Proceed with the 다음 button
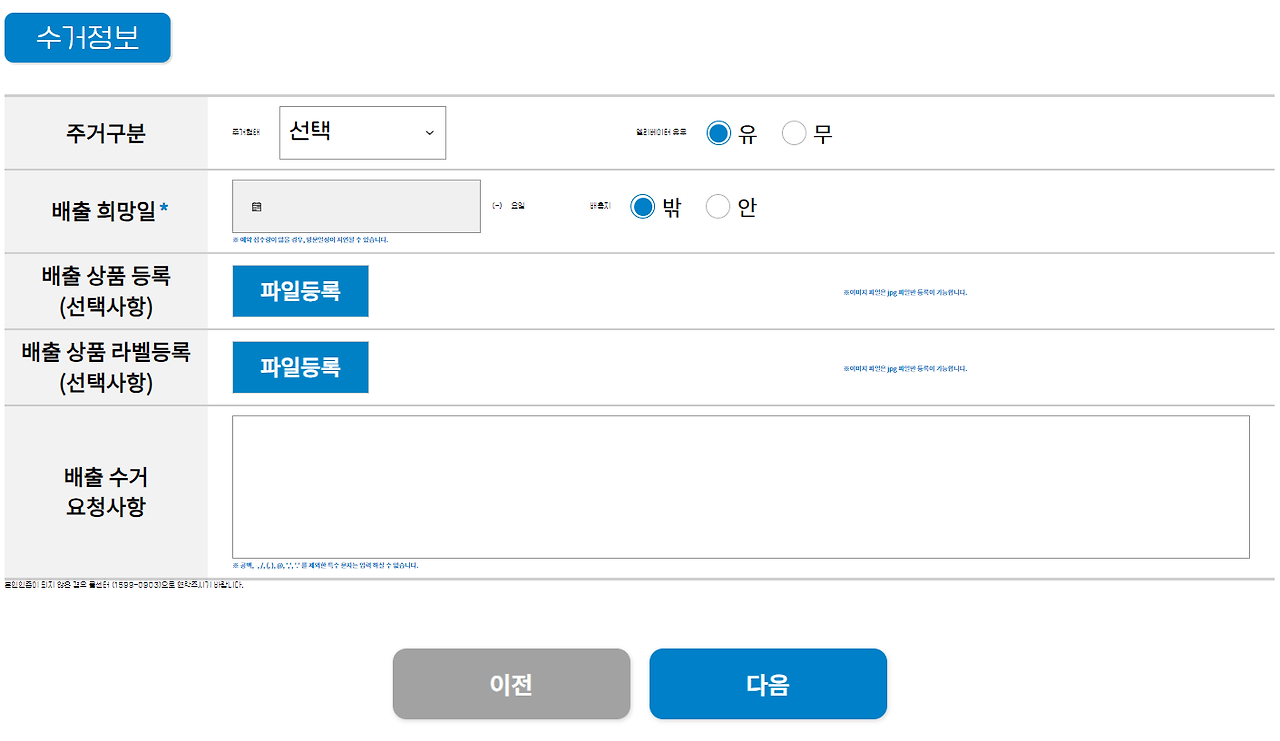This screenshot has width=1280, height=741. click(x=768, y=684)
